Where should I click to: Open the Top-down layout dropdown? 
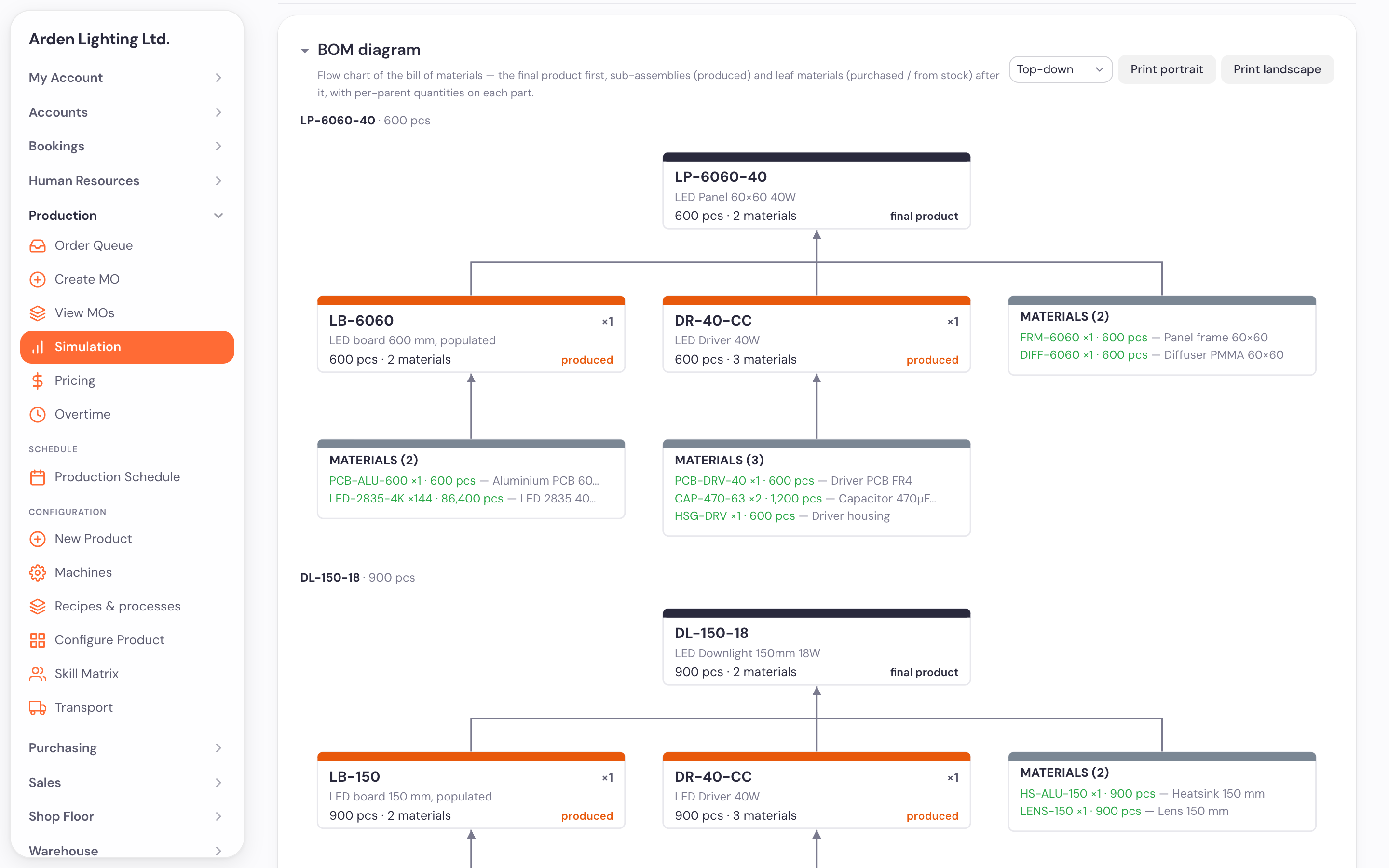(1060, 69)
